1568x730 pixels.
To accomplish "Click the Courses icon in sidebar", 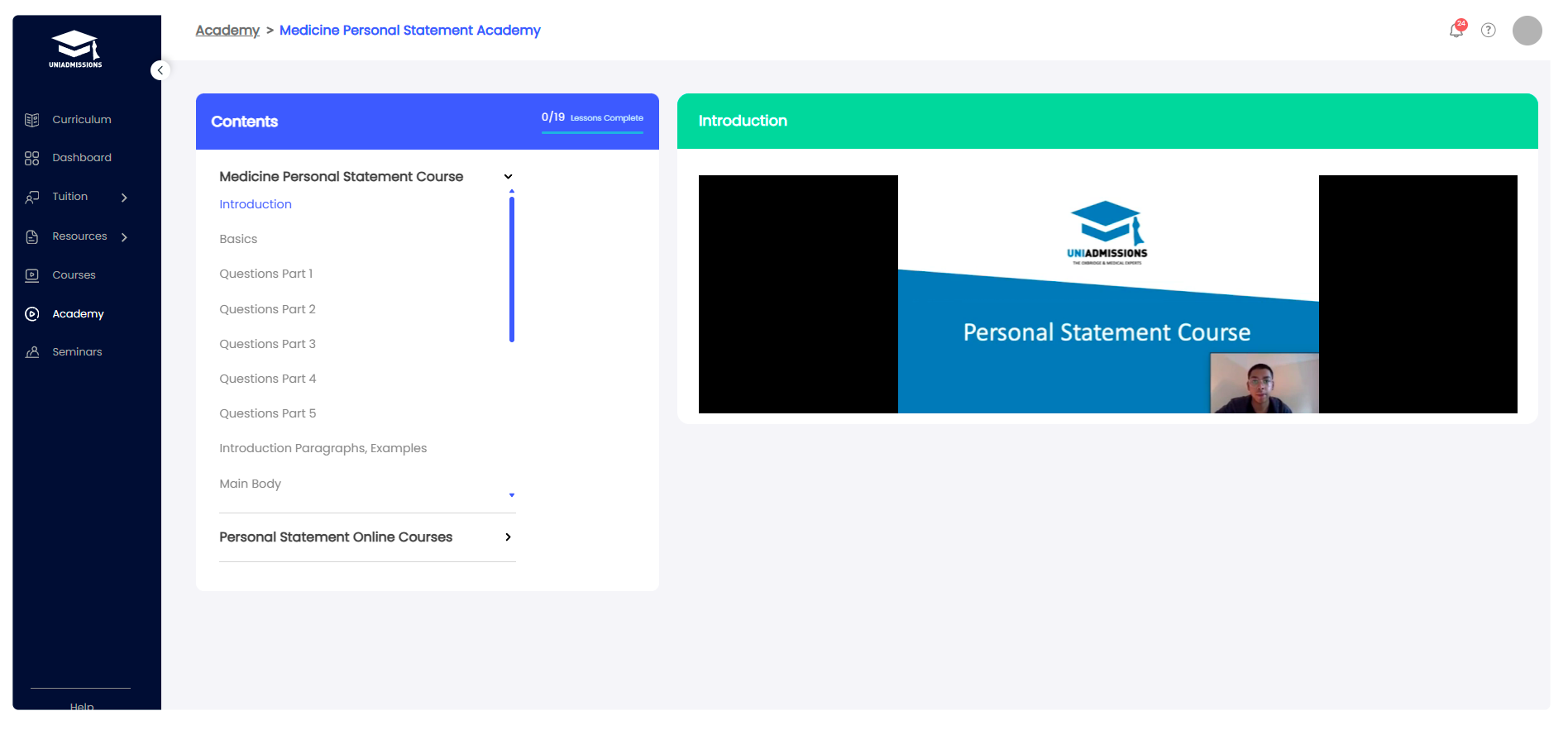I will tap(32, 275).
